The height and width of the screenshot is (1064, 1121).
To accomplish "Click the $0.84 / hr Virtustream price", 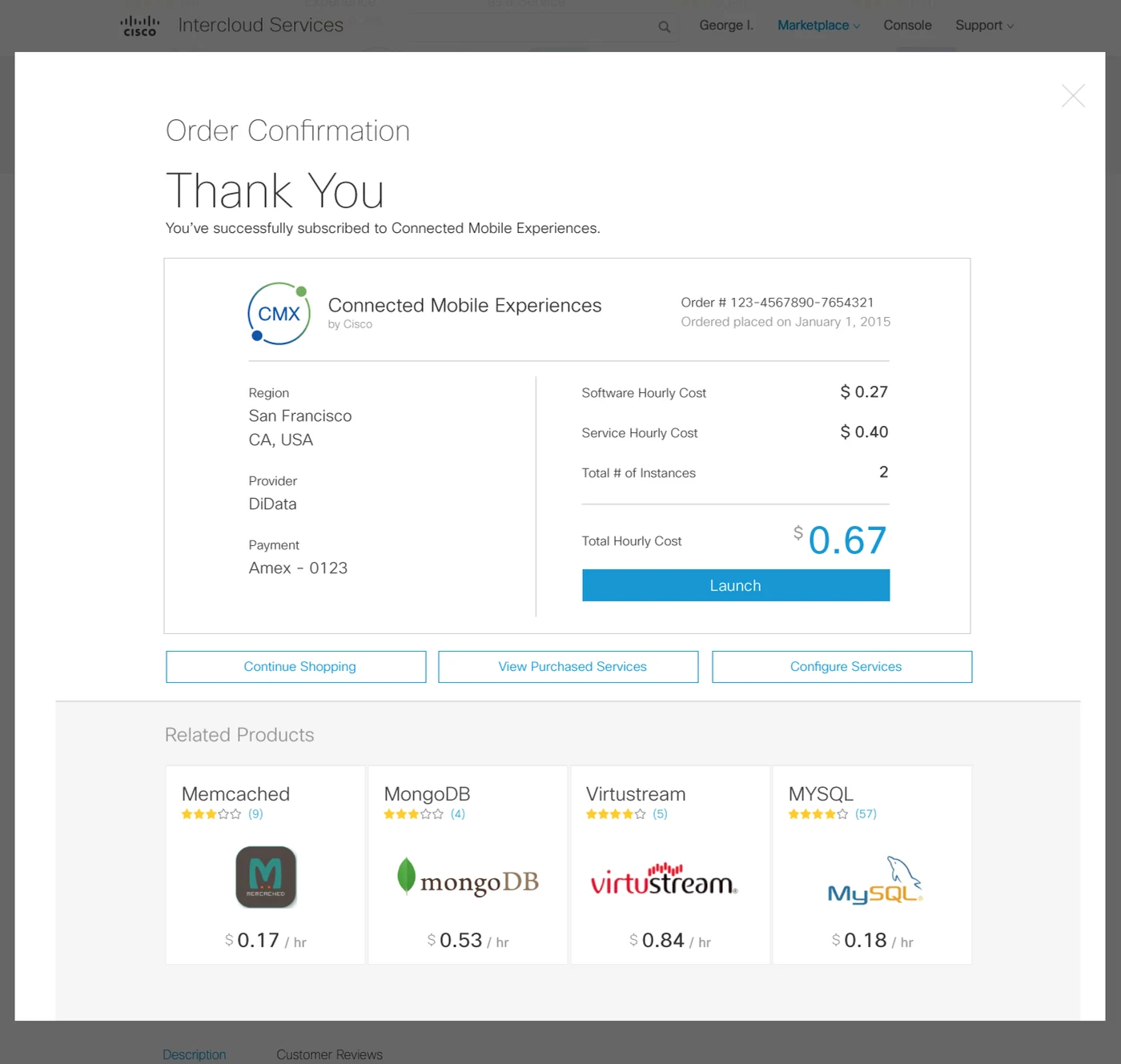I will 670,941.
